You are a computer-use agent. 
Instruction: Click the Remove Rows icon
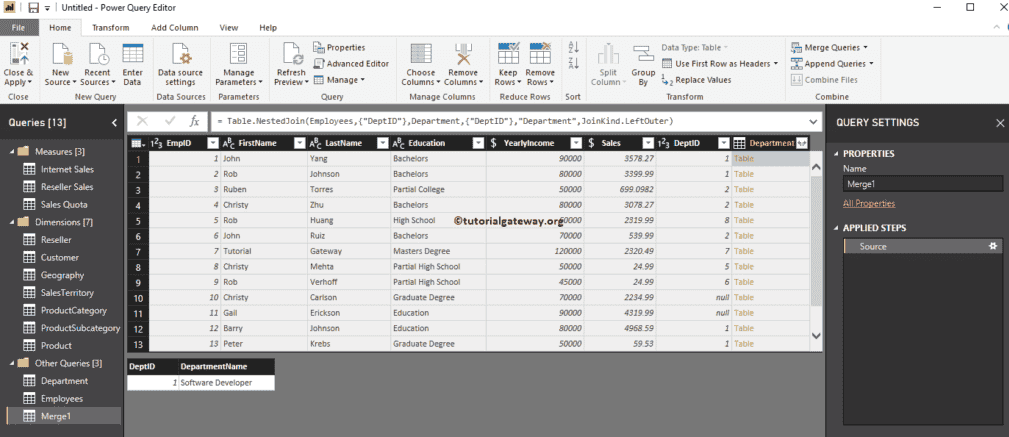(540, 53)
